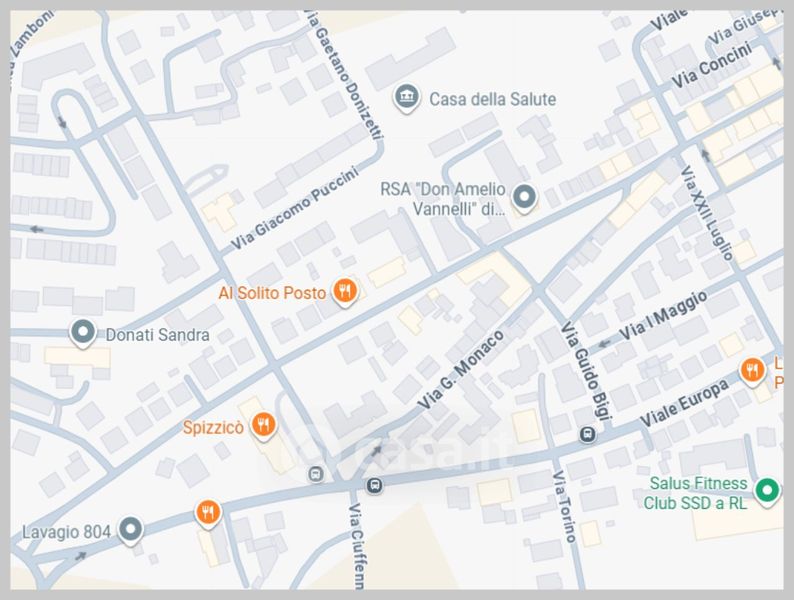Click the Via I Maggio street label
794x600 pixels.
point(663,315)
